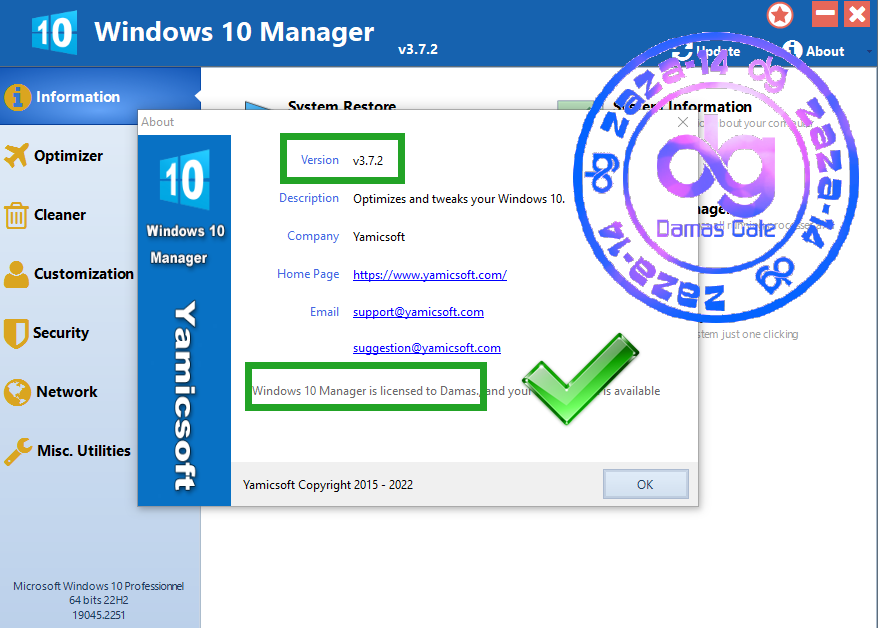Click the Customization person icon

16,274
